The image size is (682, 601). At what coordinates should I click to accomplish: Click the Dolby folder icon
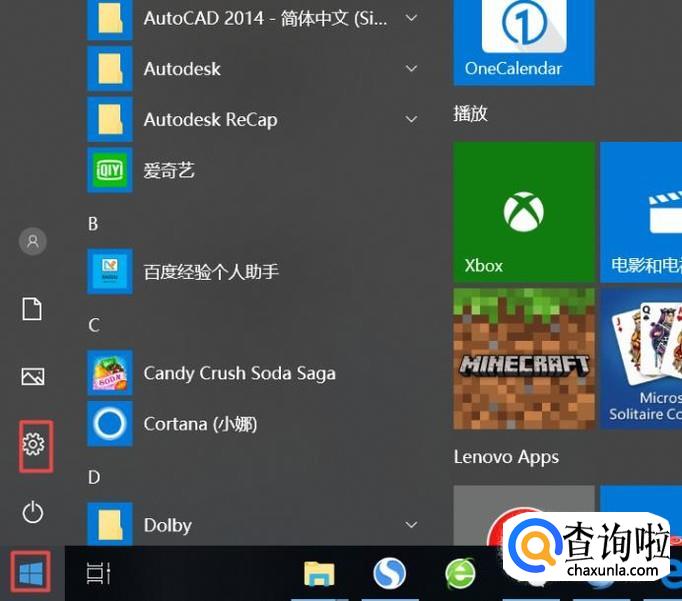pos(110,524)
